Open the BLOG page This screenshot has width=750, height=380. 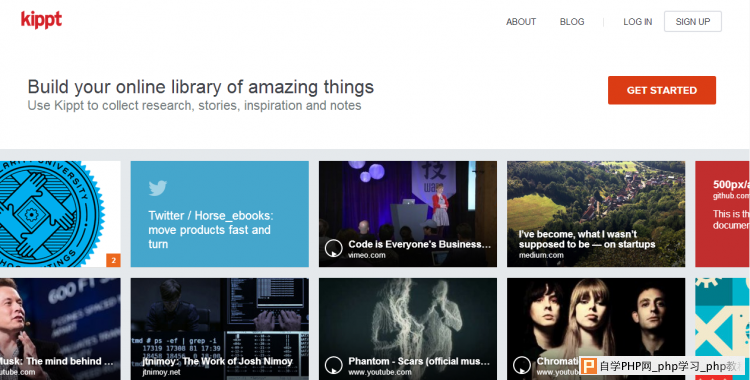pyautogui.click(x=572, y=22)
